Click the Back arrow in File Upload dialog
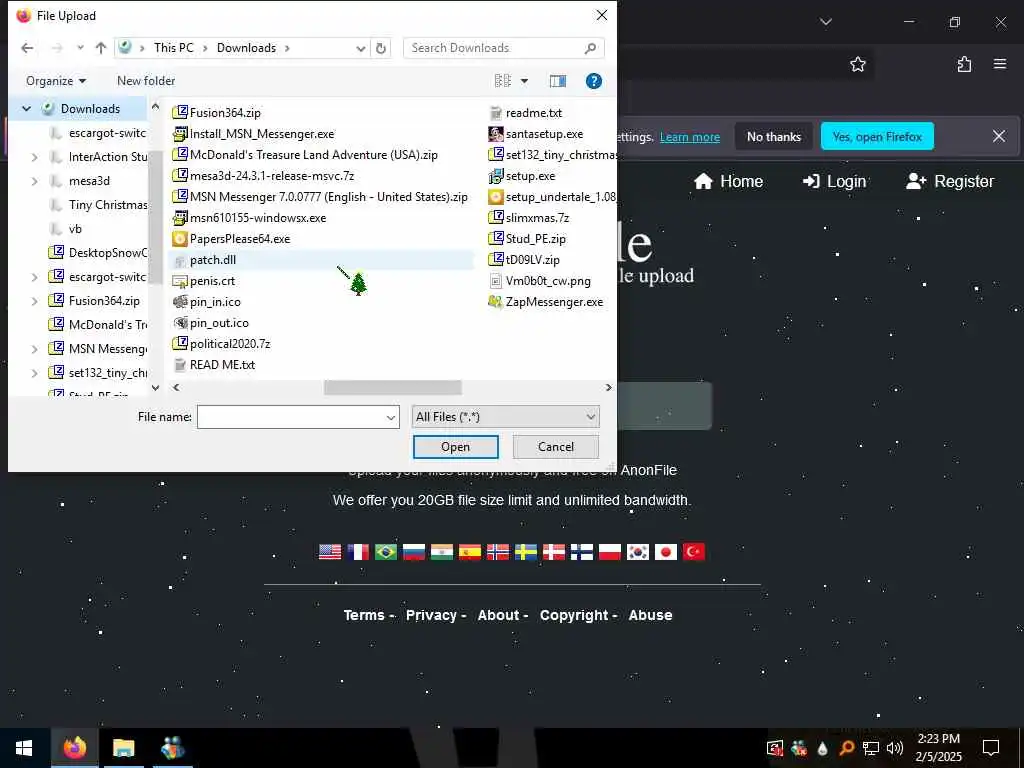The image size is (1024, 768). pos(27,48)
